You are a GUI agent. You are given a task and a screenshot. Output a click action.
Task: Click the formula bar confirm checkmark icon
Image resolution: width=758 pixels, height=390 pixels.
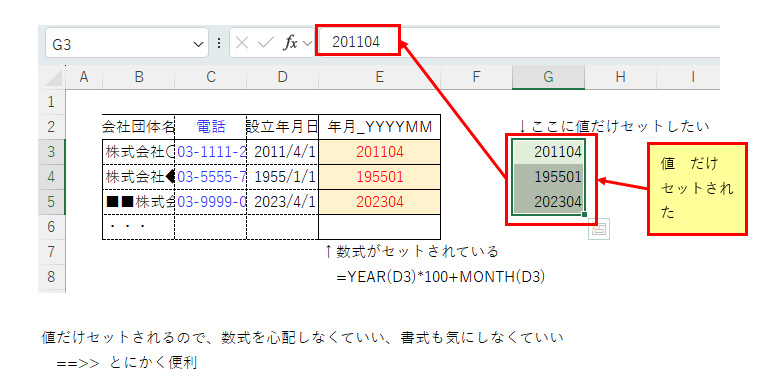coord(266,43)
